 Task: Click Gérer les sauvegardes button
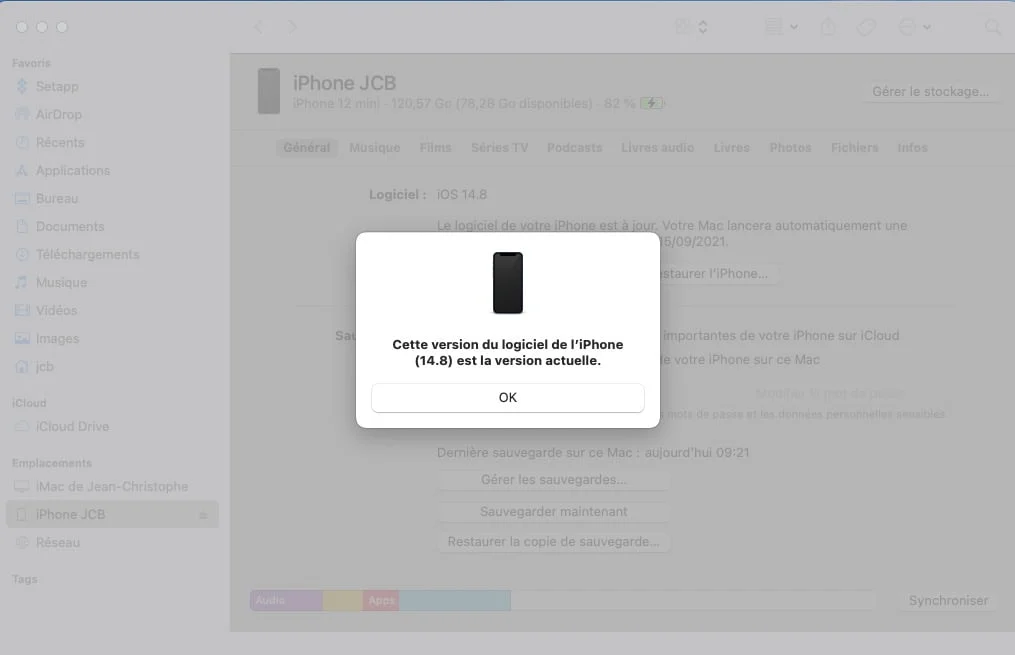point(553,480)
